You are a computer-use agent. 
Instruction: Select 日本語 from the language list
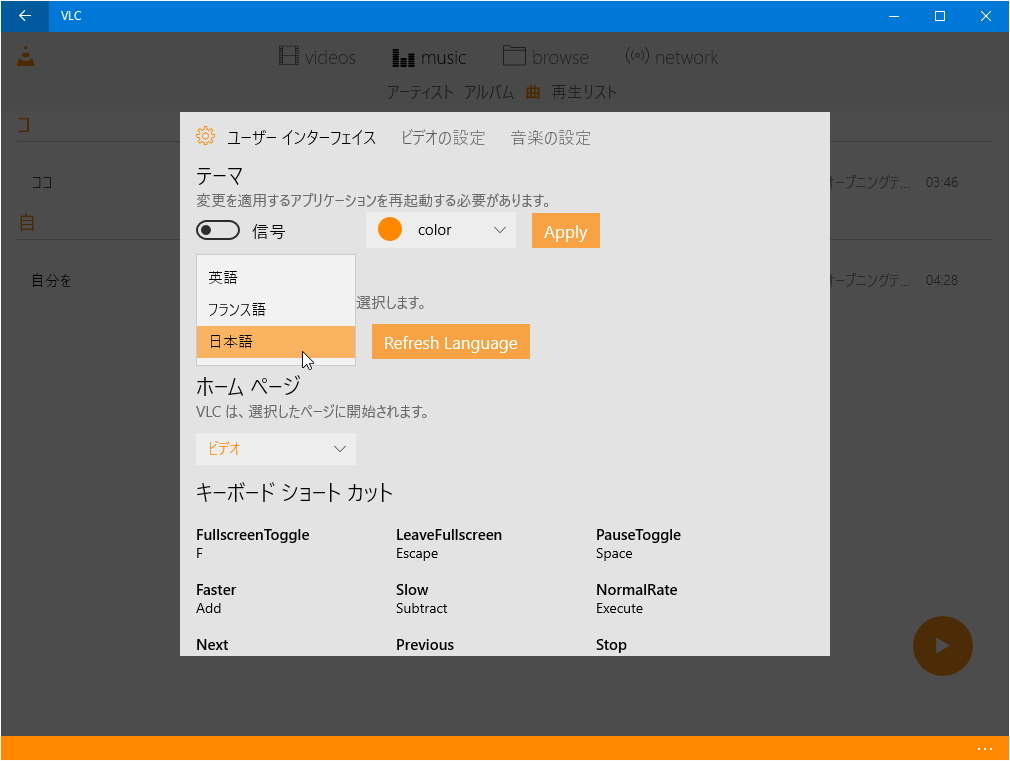point(231,341)
